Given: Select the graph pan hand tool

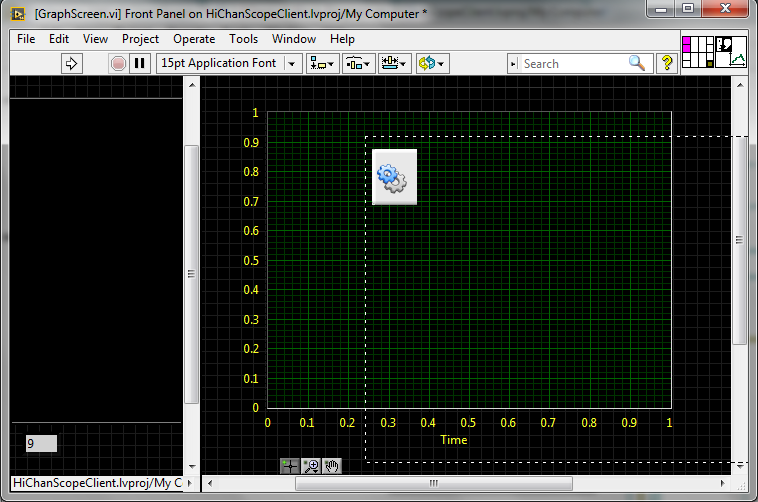Looking at the screenshot, I should [x=332, y=465].
